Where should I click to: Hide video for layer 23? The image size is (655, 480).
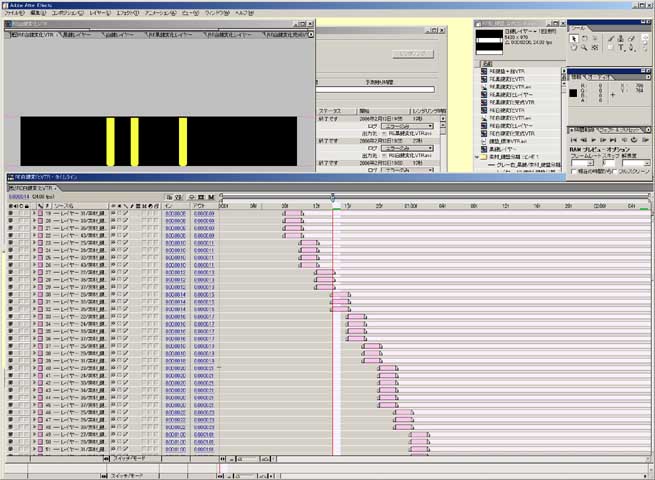[x=10, y=243]
